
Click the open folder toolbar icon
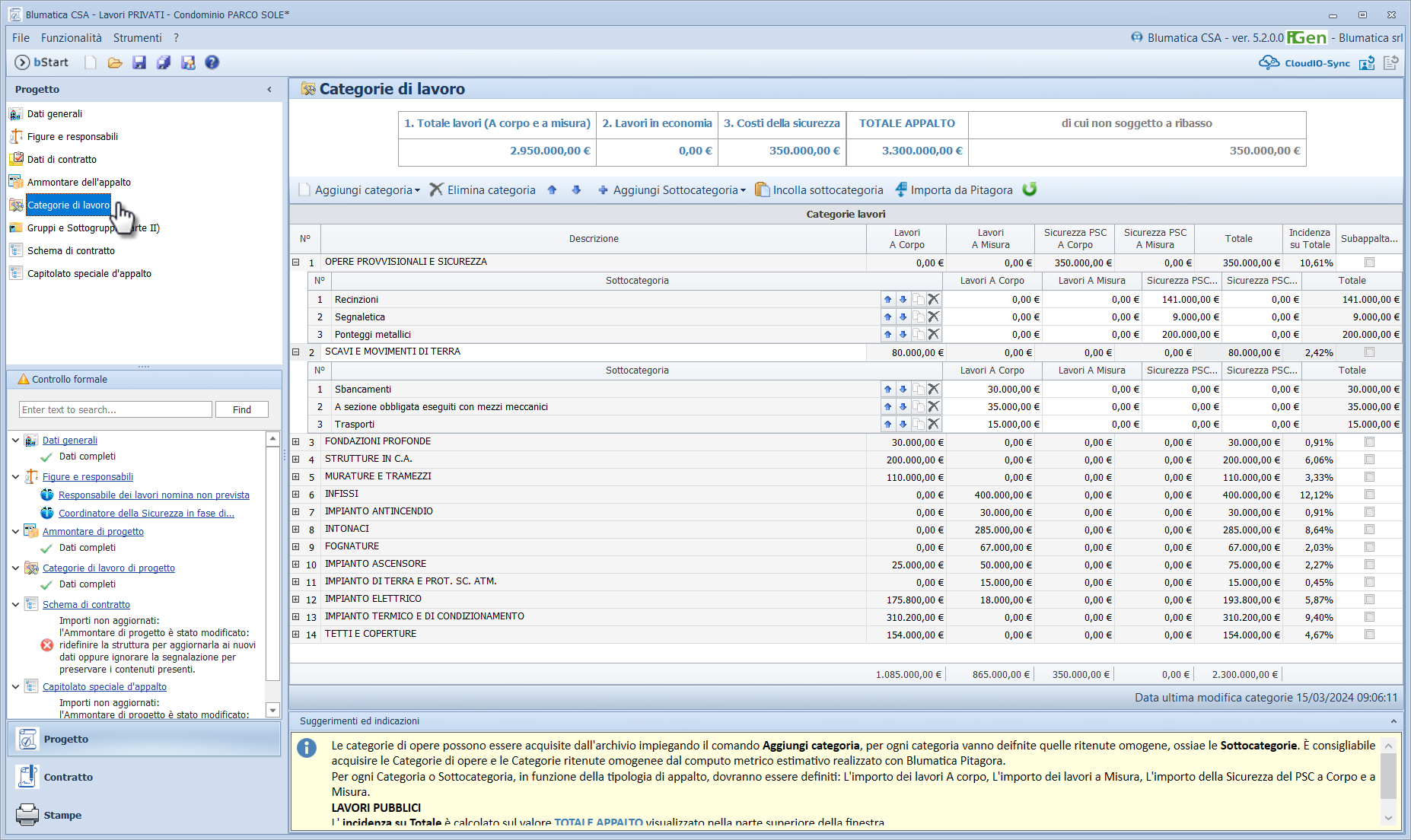(115, 62)
